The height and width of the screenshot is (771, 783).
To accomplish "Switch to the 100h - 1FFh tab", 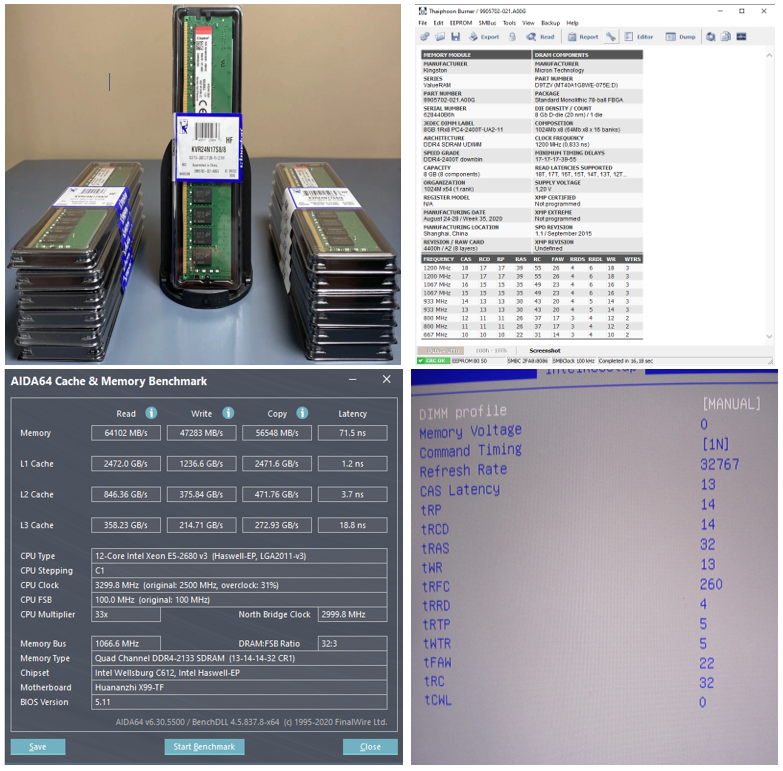I will (x=491, y=351).
